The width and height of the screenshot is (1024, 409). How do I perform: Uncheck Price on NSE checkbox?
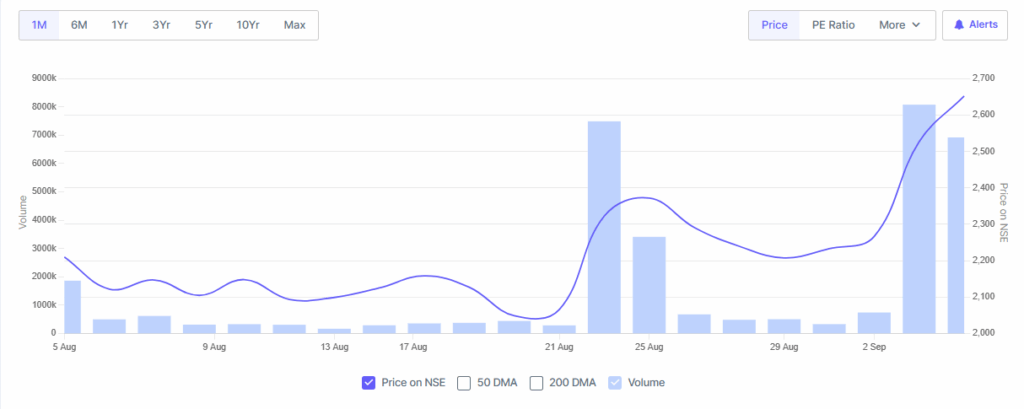(x=367, y=382)
